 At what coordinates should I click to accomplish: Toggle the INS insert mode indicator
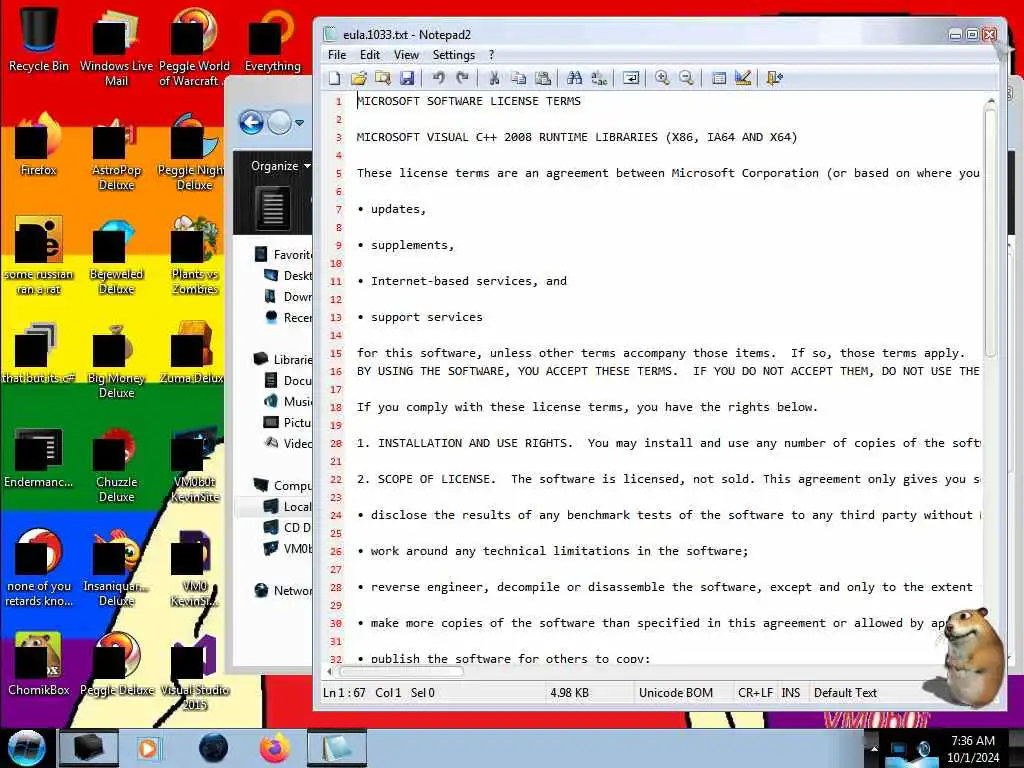(791, 692)
